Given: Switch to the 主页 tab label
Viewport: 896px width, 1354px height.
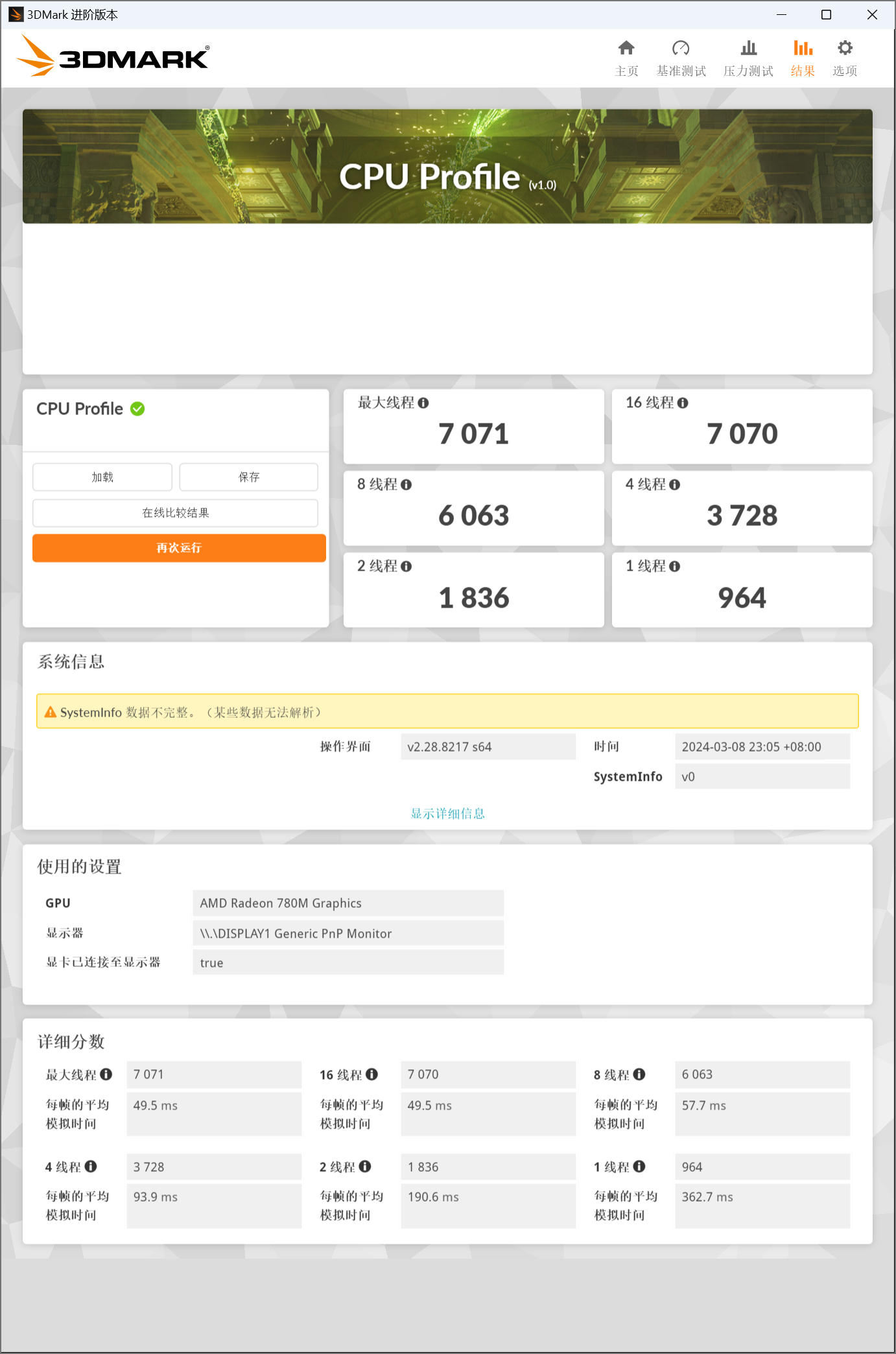Looking at the screenshot, I should pos(626,71).
